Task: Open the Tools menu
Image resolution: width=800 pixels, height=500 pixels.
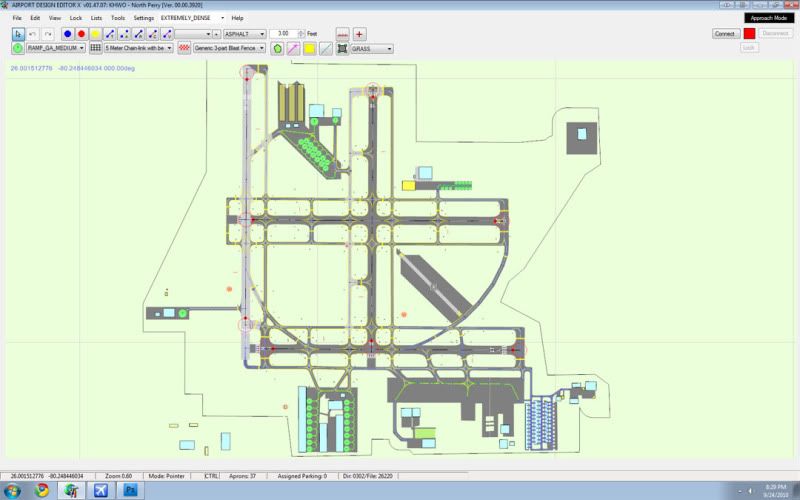Action: coord(118,18)
